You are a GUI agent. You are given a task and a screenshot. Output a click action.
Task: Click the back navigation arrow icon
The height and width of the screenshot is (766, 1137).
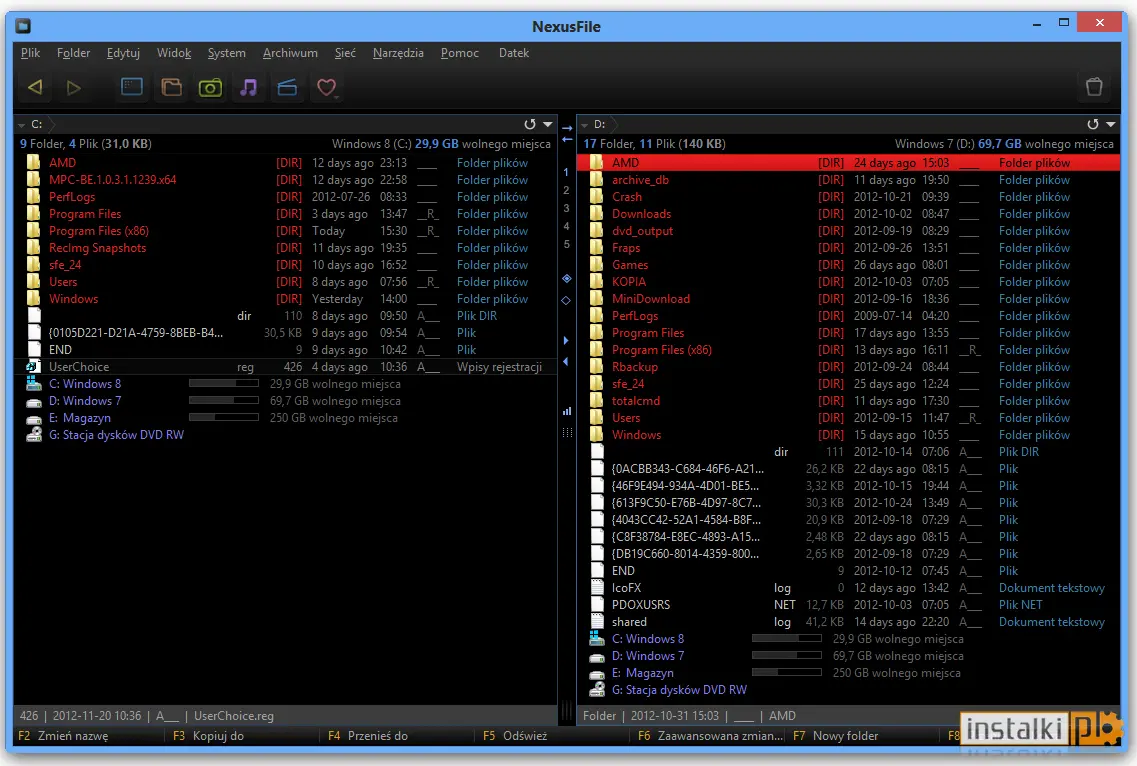35,88
